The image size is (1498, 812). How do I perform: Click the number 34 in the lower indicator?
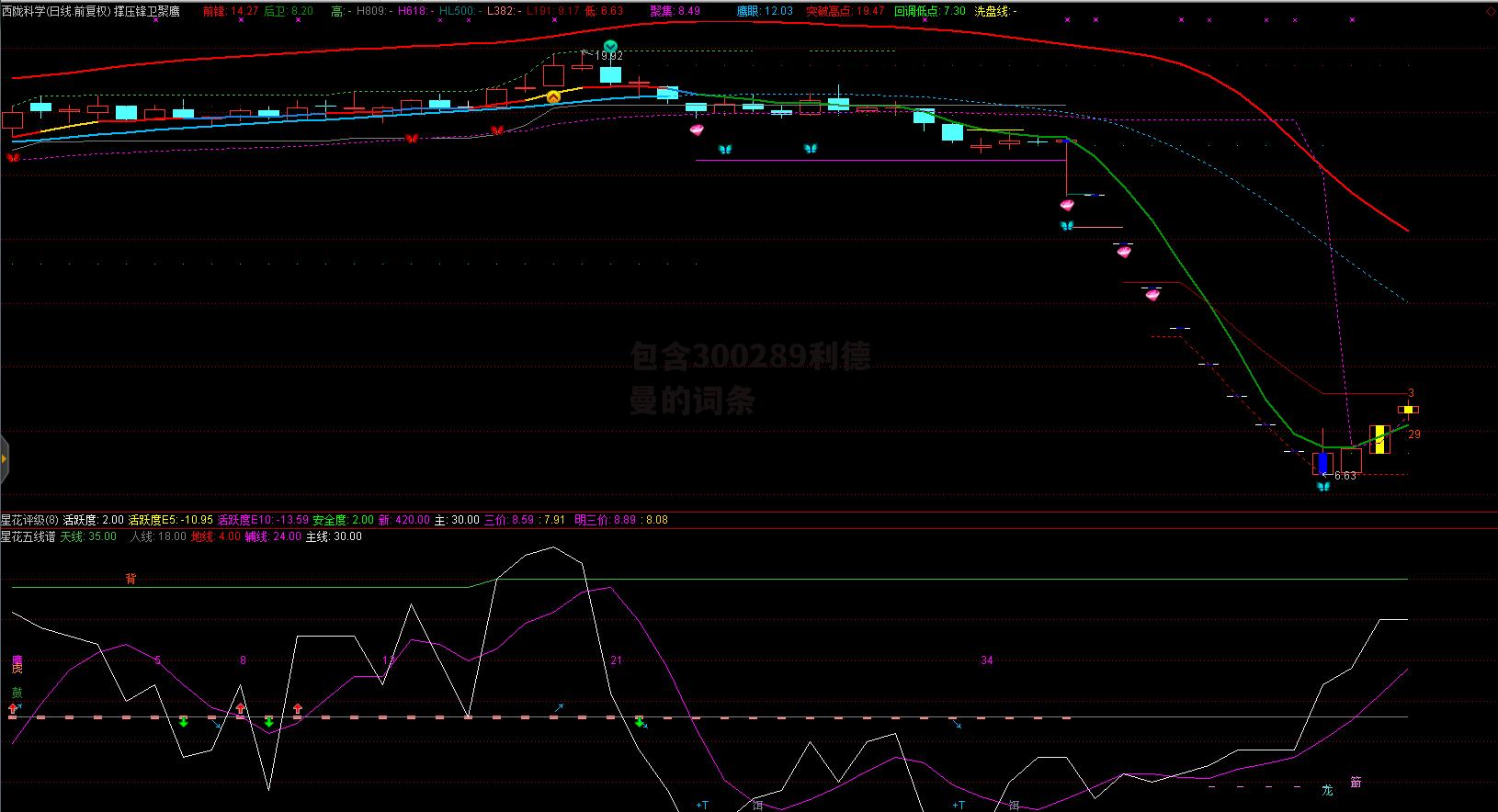click(987, 660)
